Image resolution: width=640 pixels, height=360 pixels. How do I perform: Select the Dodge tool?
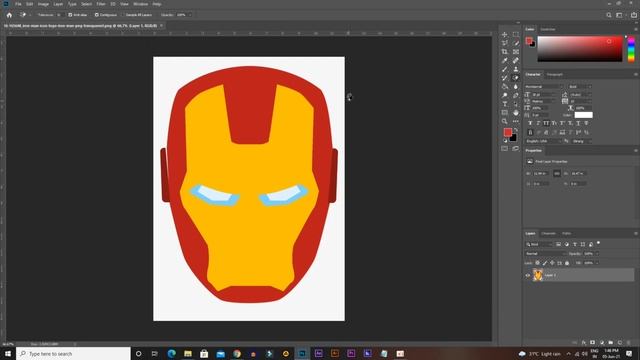click(504, 95)
